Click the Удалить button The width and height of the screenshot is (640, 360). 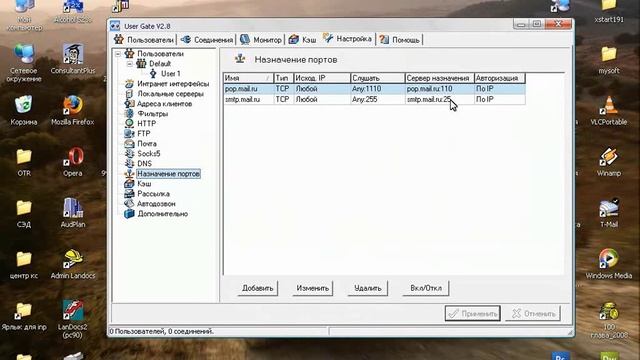click(x=367, y=288)
